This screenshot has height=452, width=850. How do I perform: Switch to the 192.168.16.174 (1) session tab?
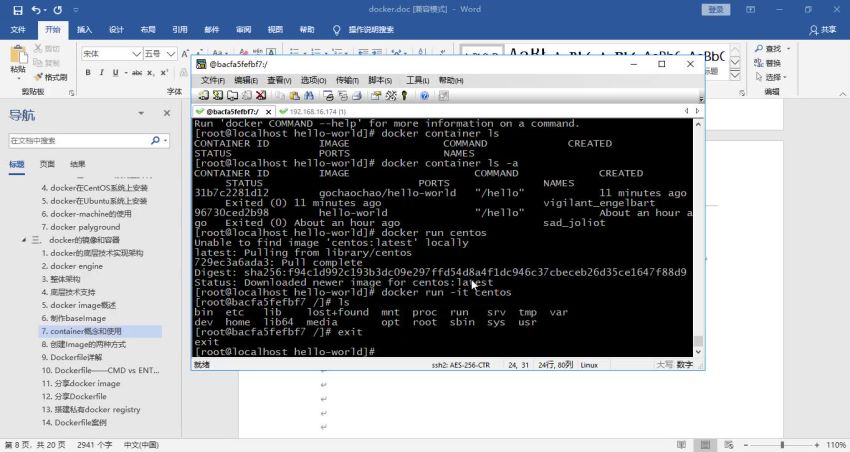(313, 112)
